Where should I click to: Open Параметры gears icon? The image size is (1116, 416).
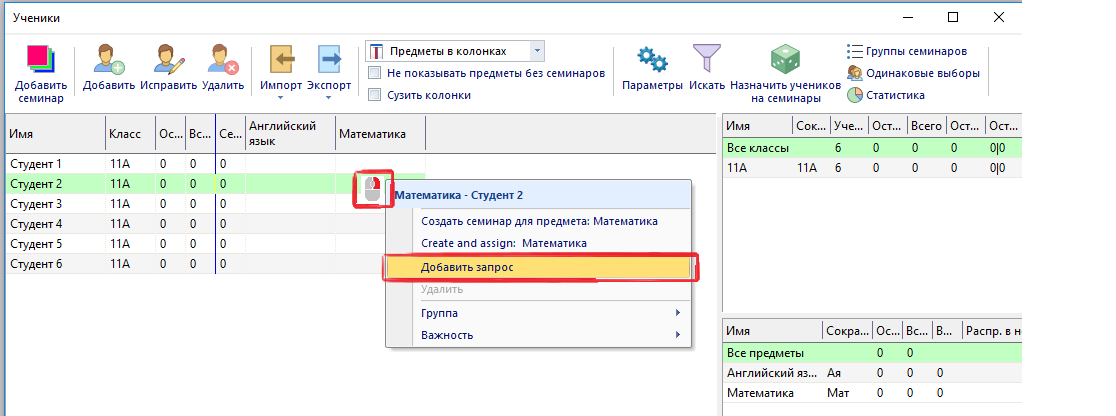[x=652, y=60]
